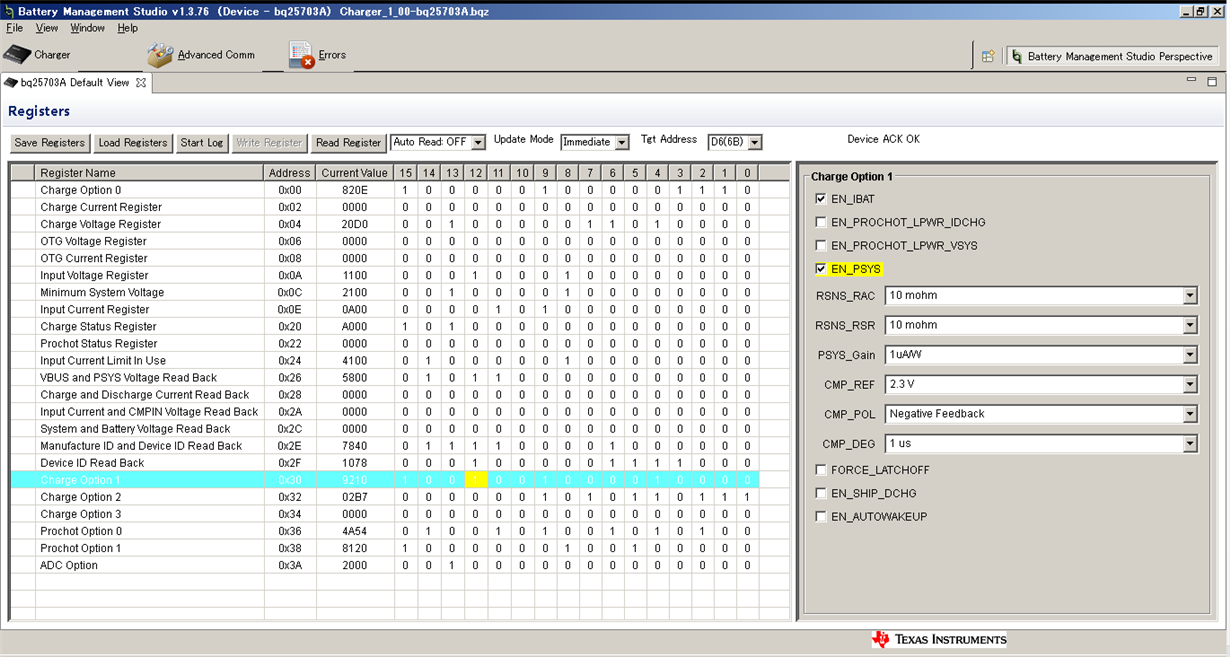The image size is (1230, 657).
Task: Open the File menu
Action: 14,28
